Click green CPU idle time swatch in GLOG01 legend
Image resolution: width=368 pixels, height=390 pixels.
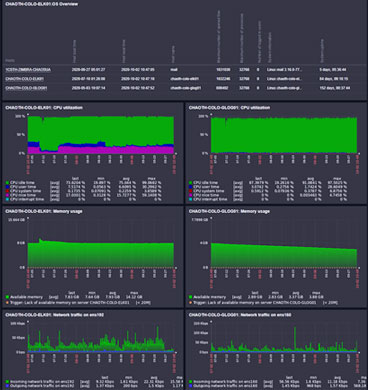coord(191,183)
